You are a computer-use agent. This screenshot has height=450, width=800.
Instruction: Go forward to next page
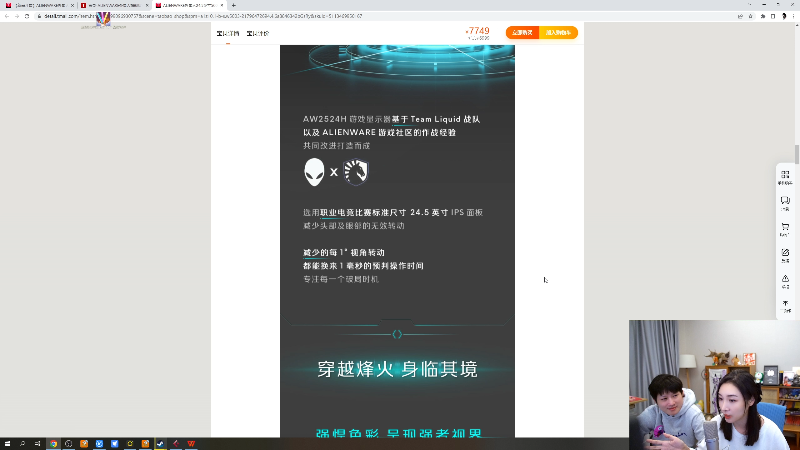pos(17,16)
